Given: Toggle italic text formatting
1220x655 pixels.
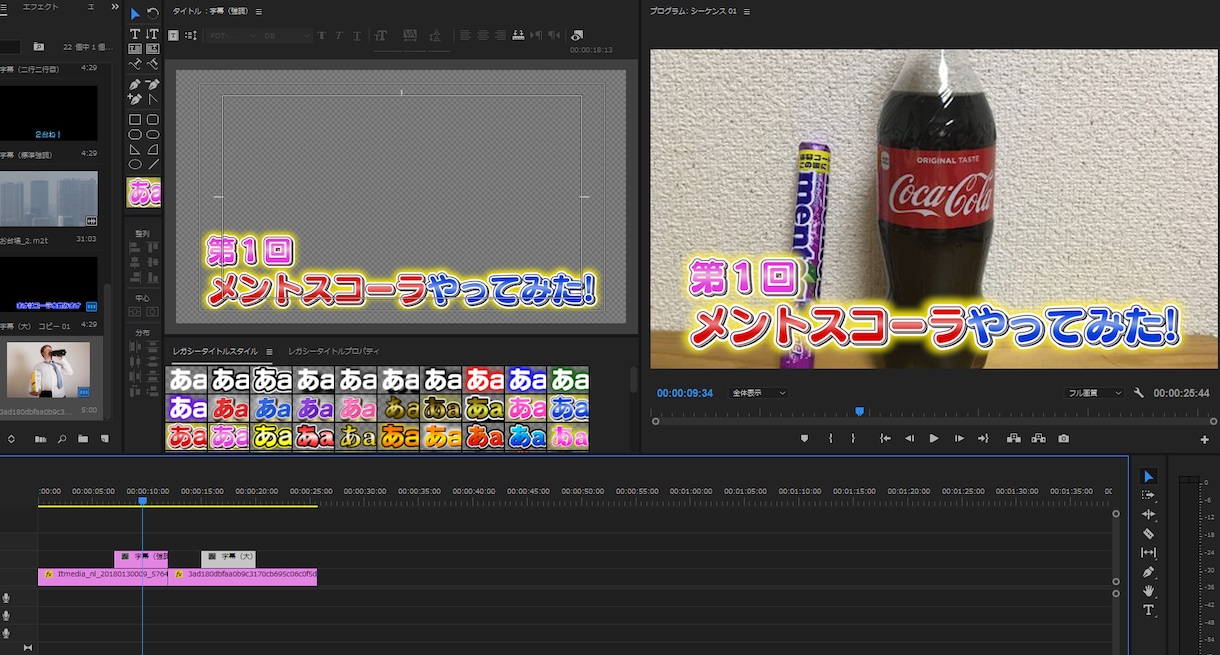Looking at the screenshot, I should (339, 35).
